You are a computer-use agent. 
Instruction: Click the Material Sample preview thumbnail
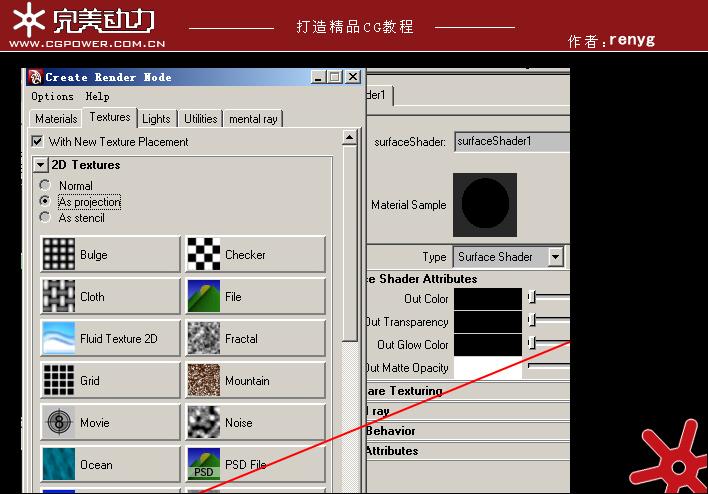[x=485, y=205]
